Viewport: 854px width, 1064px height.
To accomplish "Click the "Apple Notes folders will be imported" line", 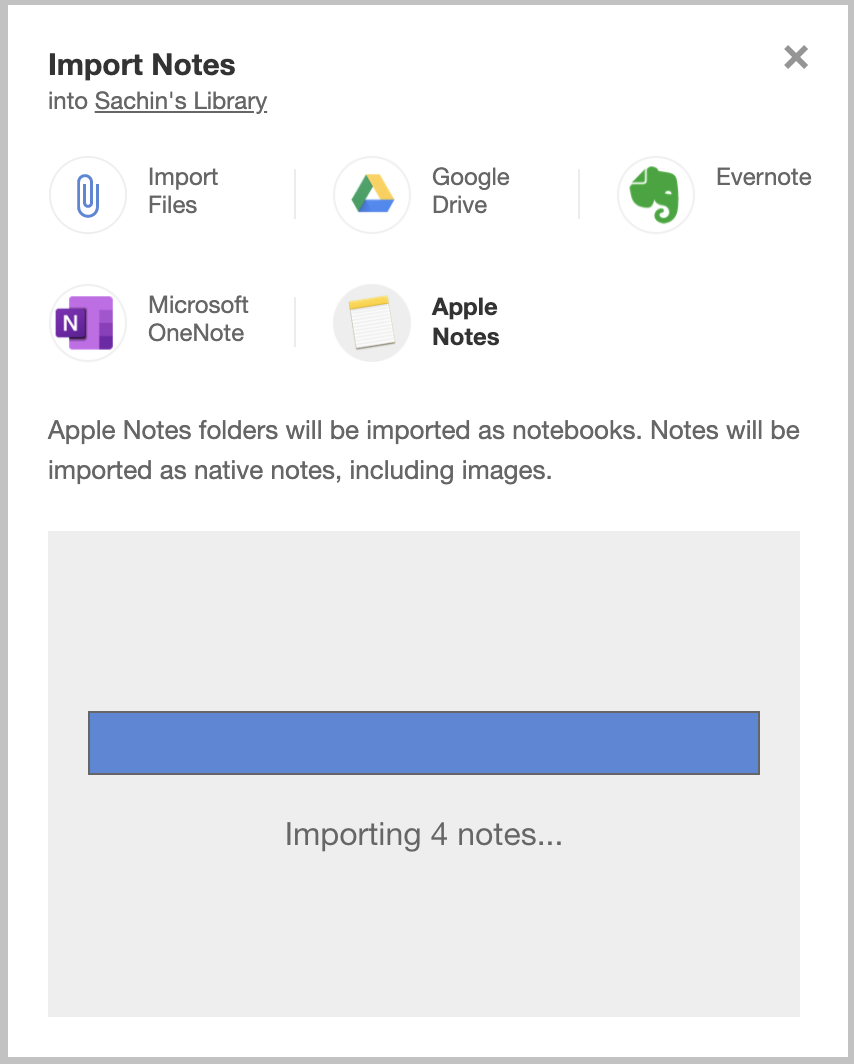I will (424, 430).
